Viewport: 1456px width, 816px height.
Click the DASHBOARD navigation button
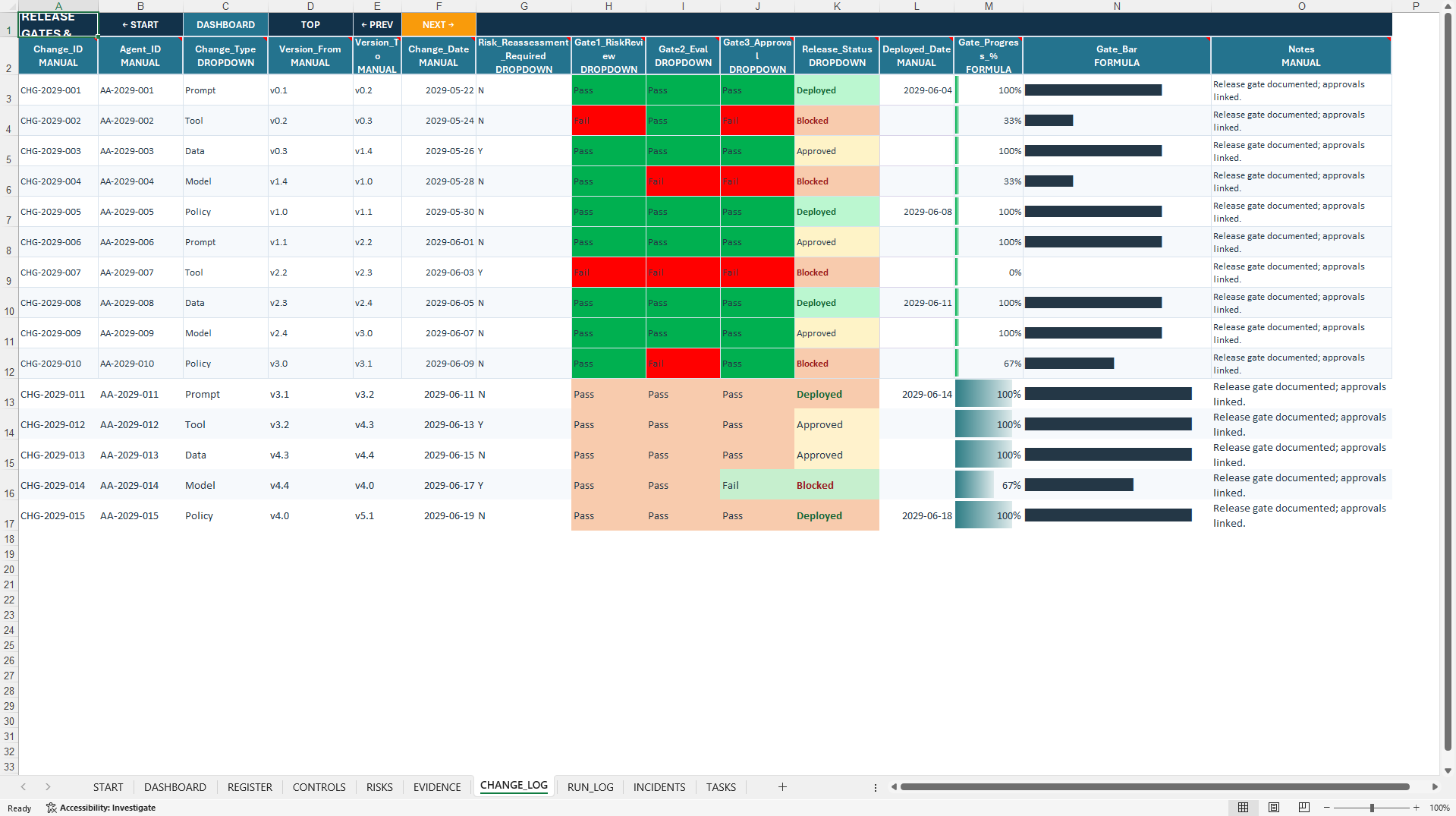coord(225,25)
